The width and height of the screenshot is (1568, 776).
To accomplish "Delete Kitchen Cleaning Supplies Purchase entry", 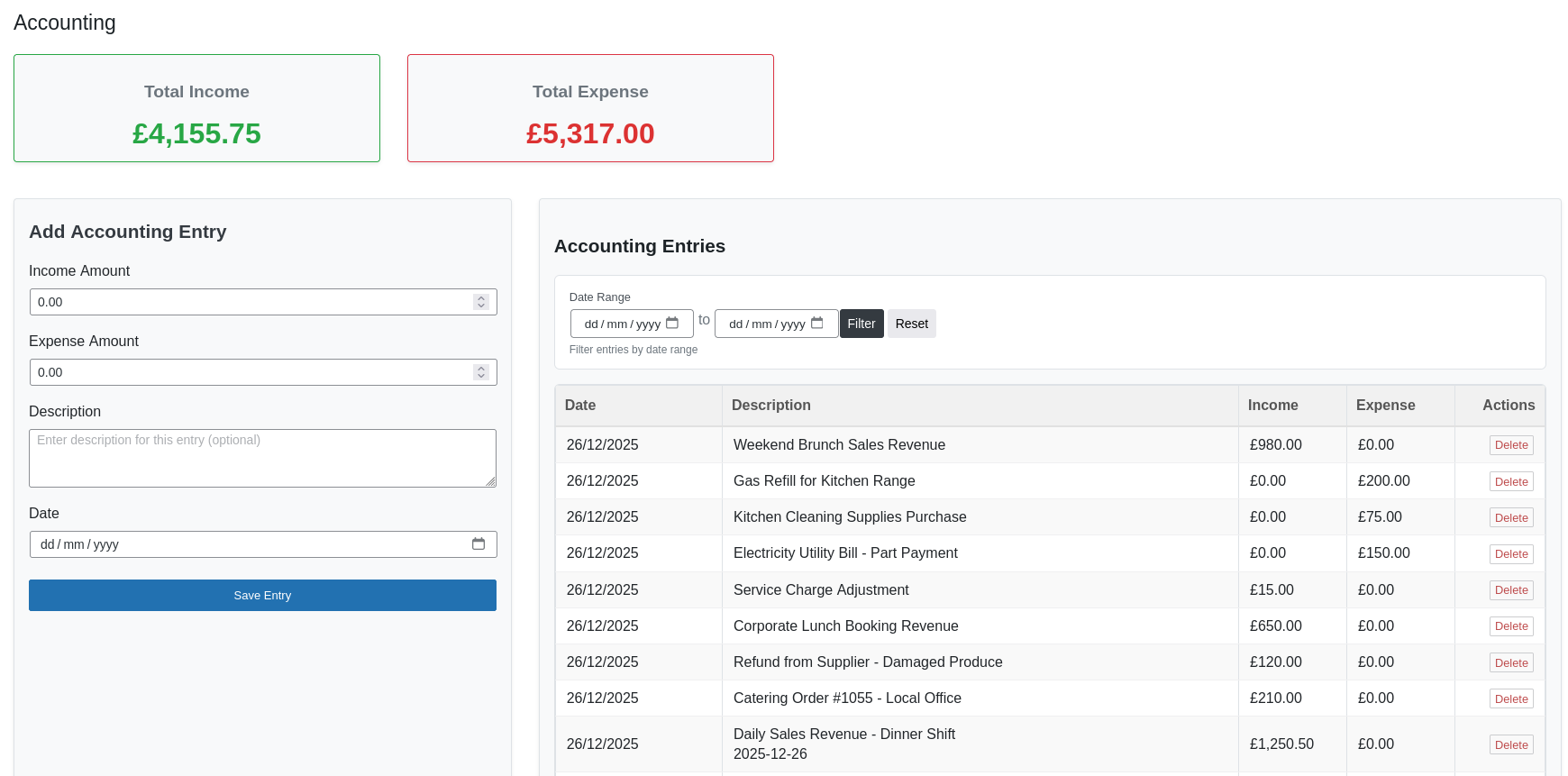I will coord(1510,517).
